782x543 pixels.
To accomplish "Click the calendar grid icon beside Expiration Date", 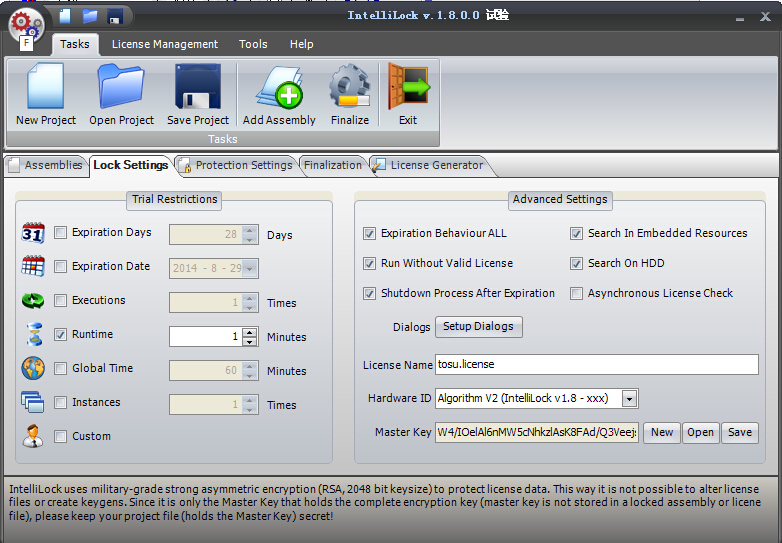I will click(x=33, y=266).
